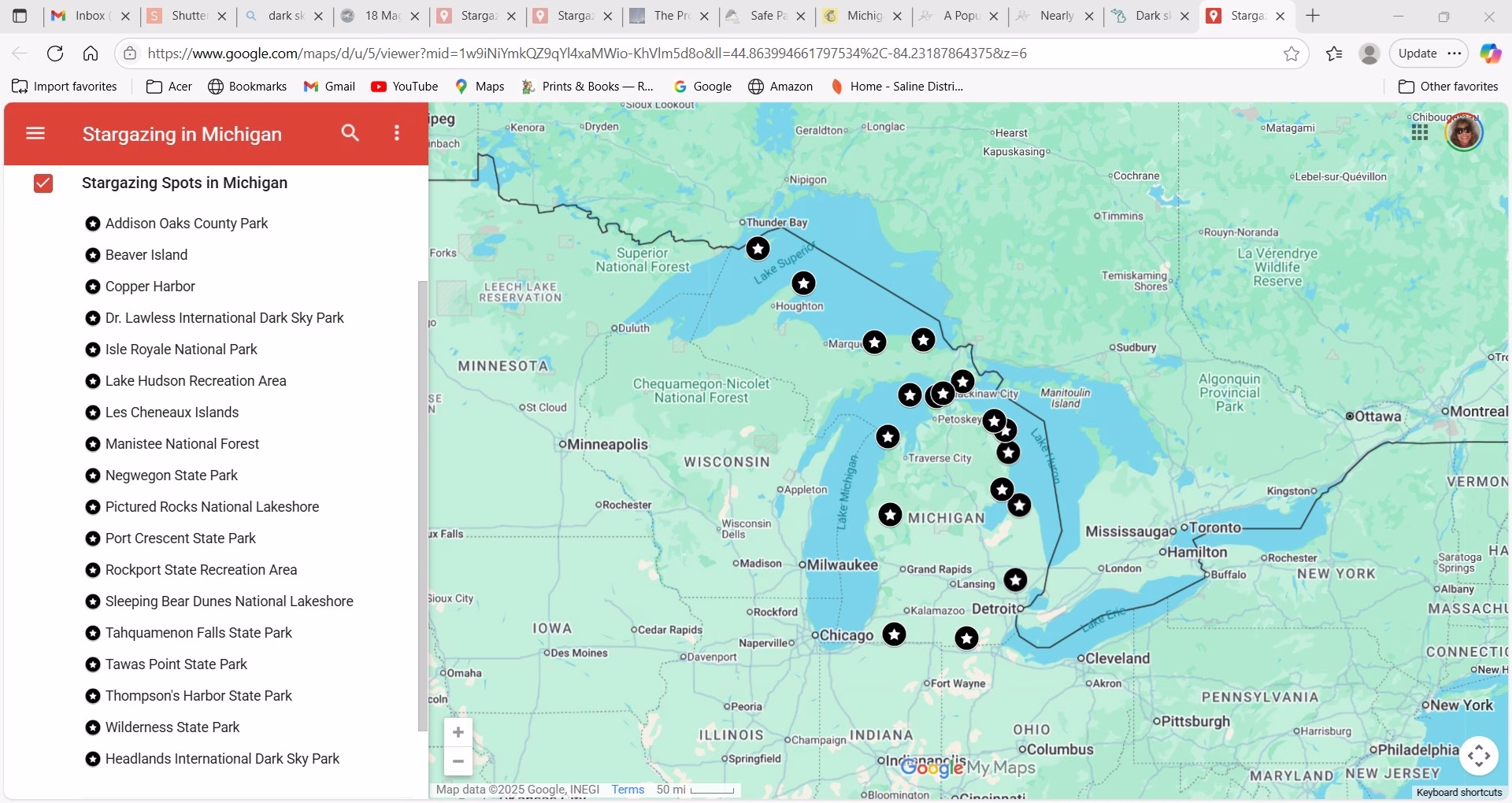Close the 18 Mac tab
This screenshot has height=803, width=1512.
pyautogui.click(x=415, y=16)
